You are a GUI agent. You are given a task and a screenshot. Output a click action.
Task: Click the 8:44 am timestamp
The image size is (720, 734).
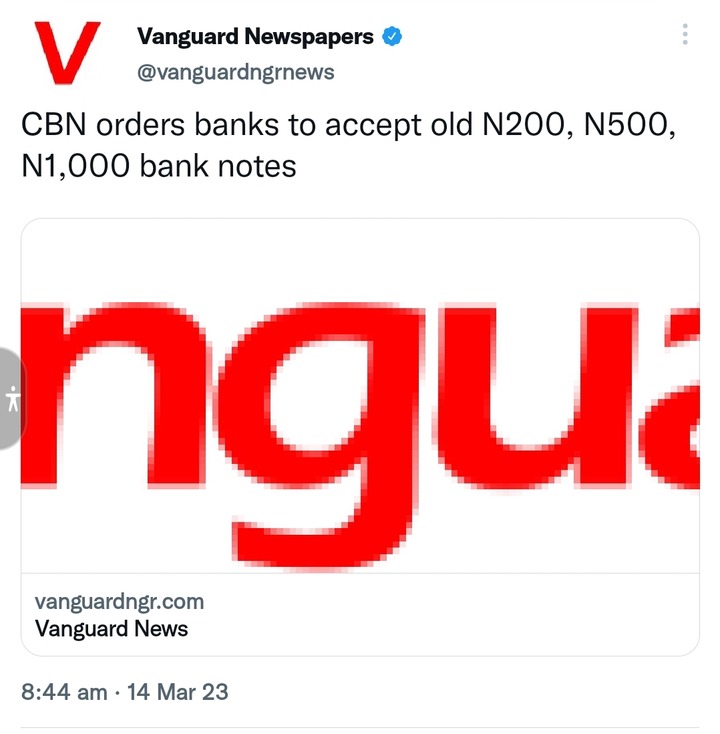(64, 692)
